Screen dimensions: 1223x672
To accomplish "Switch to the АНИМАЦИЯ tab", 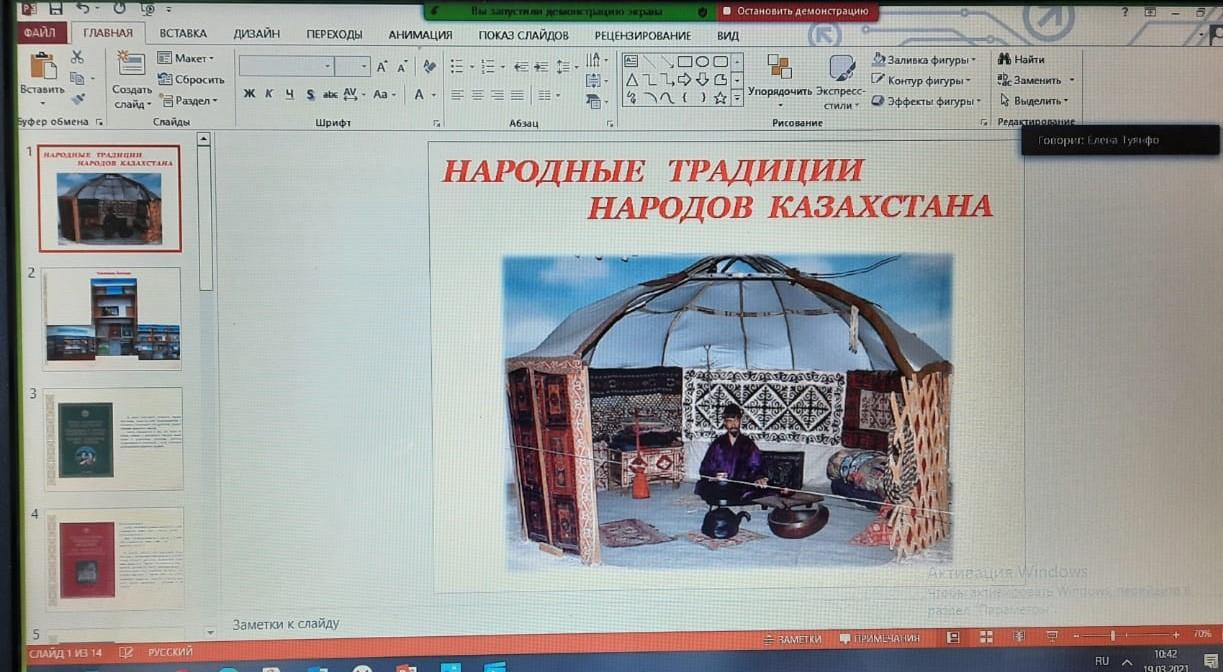I will [420, 34].
